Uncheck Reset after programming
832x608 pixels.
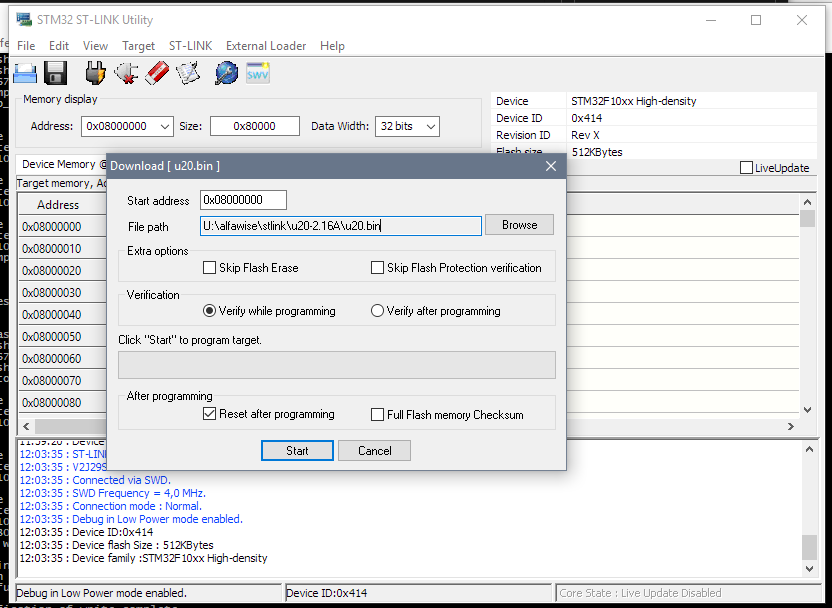pos(210,414)
